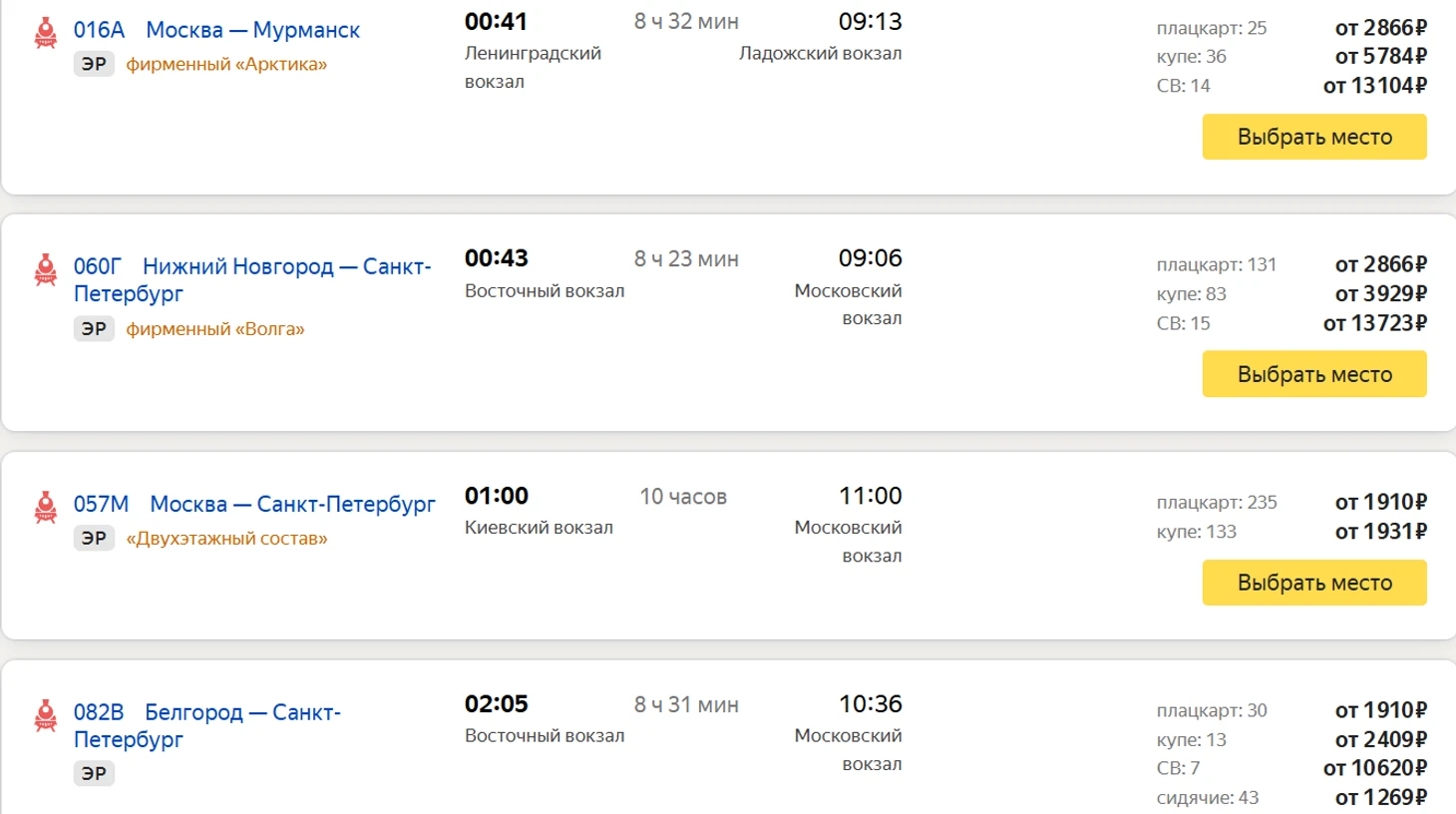
Task: Select the плацкарт 1910₽ price for train 057М
Action: coord(1380,502)
